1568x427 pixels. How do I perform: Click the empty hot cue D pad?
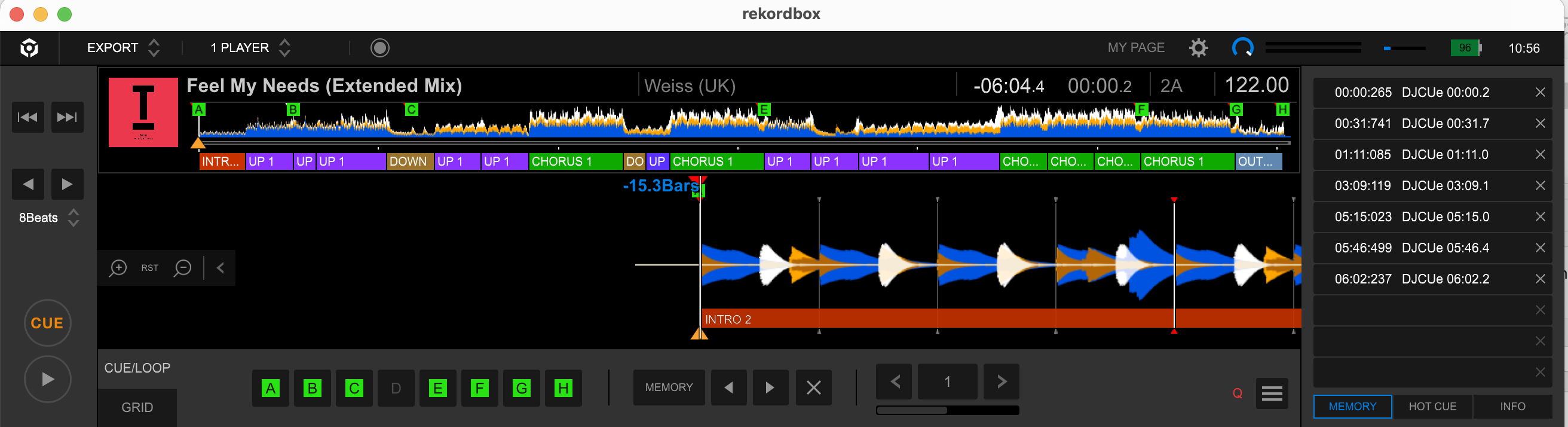396,388
